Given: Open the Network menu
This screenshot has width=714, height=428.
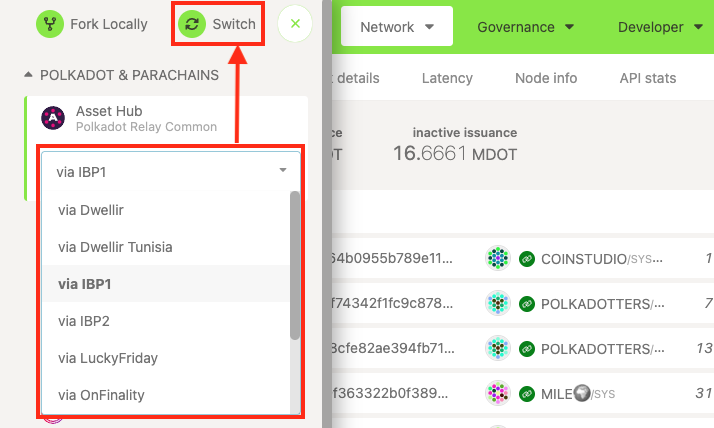Looking at the screenshot, I should [x=397, y=27].
